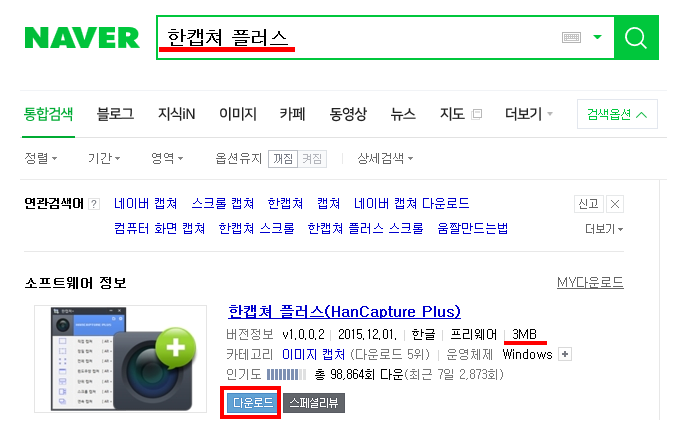
Task: Expand the search box autocomplete arrow
Action: coord(598,37)
